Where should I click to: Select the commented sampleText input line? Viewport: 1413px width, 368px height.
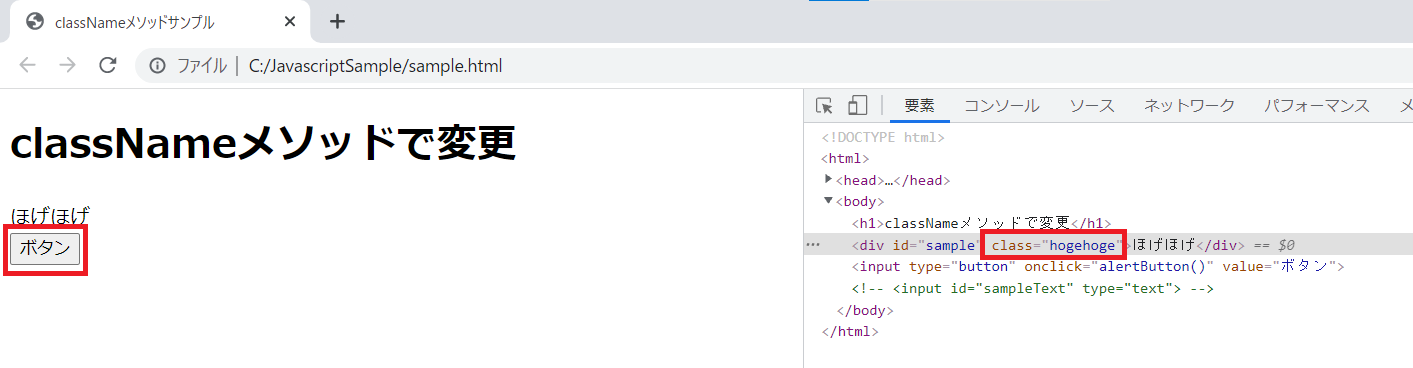coord(1033,289)
